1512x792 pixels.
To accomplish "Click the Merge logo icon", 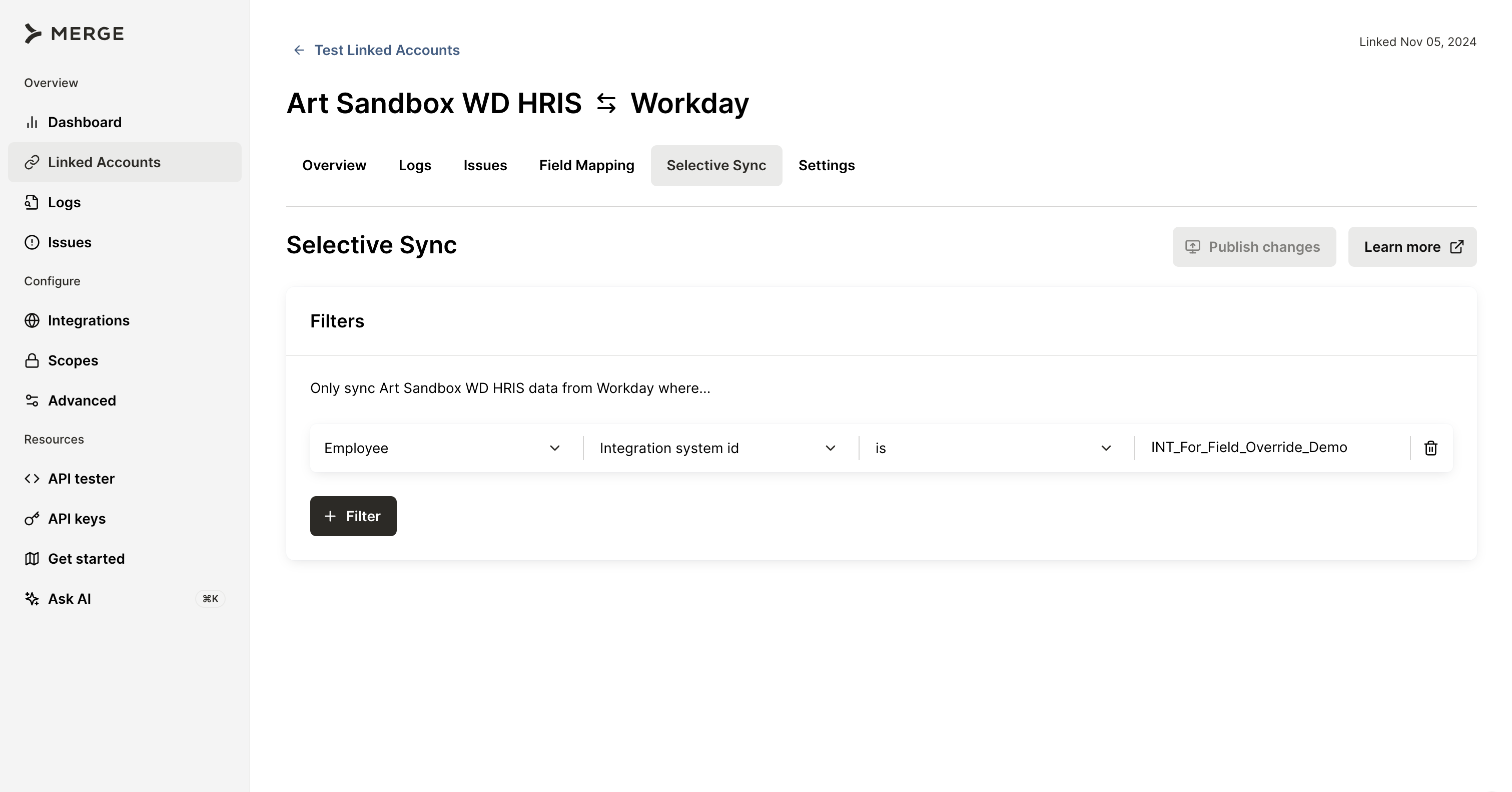I will click(x=33, y=34).
